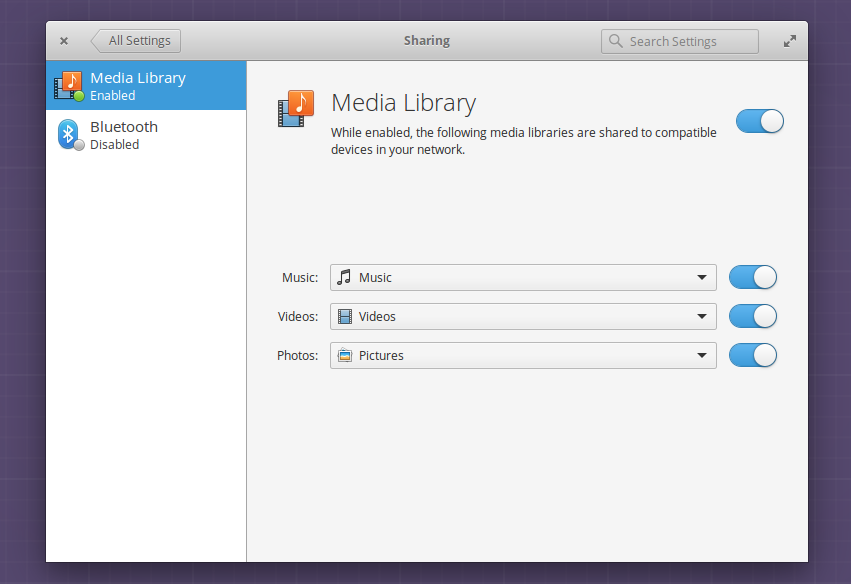Click the magnifier icon in Search Settings

pyautogui.click(x=615, y=41)
